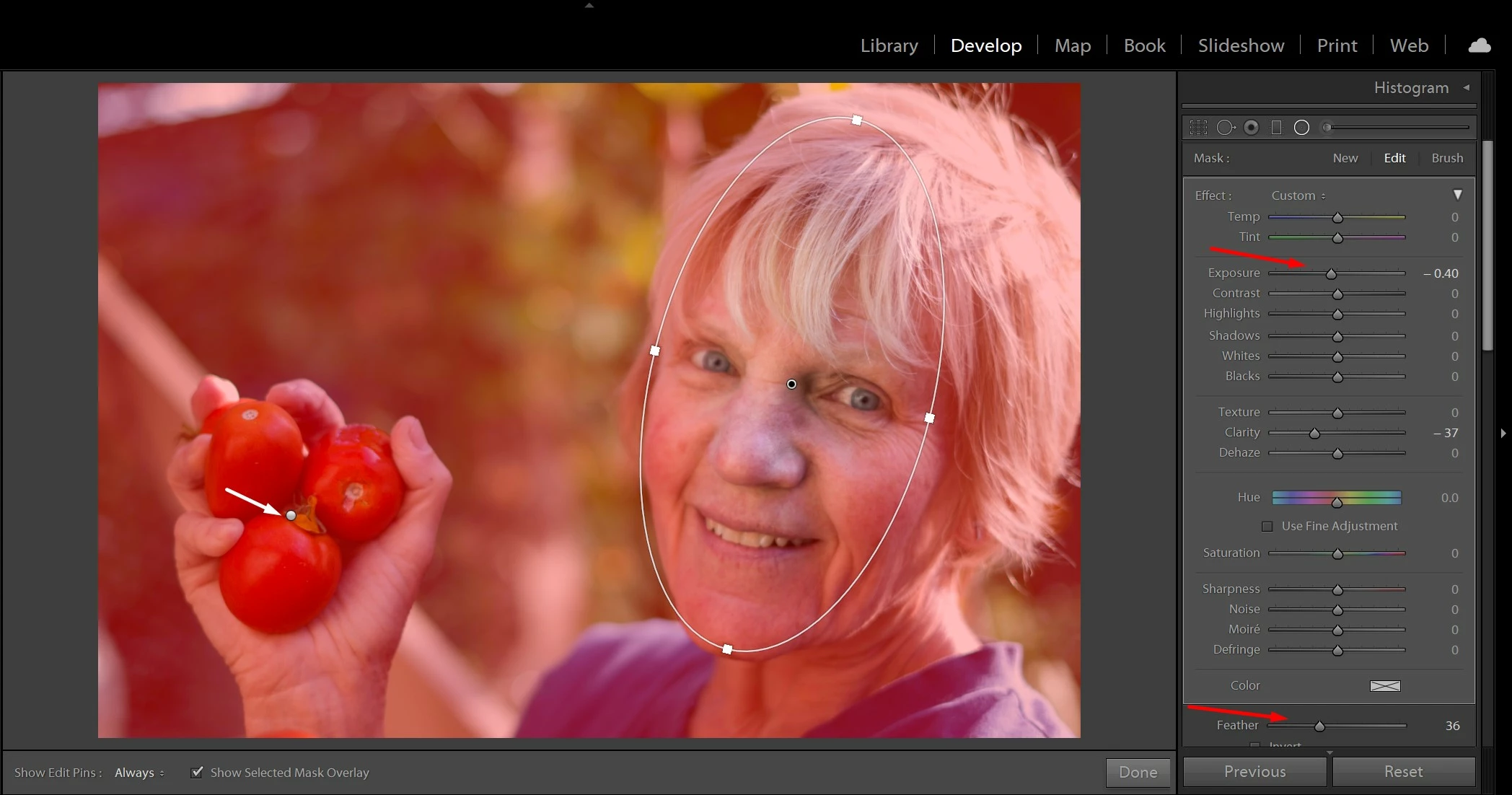The height and width of the screenshot is (795, 1512).
Task: Click the cloud sync icon
Action: click(1480, 46)
